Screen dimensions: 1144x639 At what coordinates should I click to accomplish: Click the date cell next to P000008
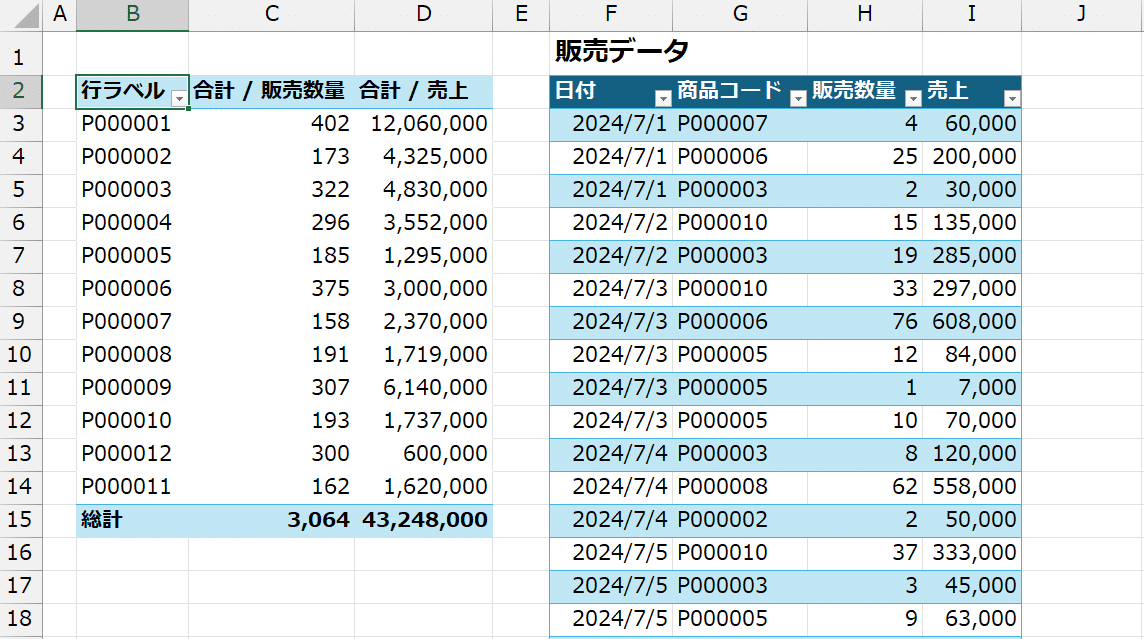(x=611, y=487)
